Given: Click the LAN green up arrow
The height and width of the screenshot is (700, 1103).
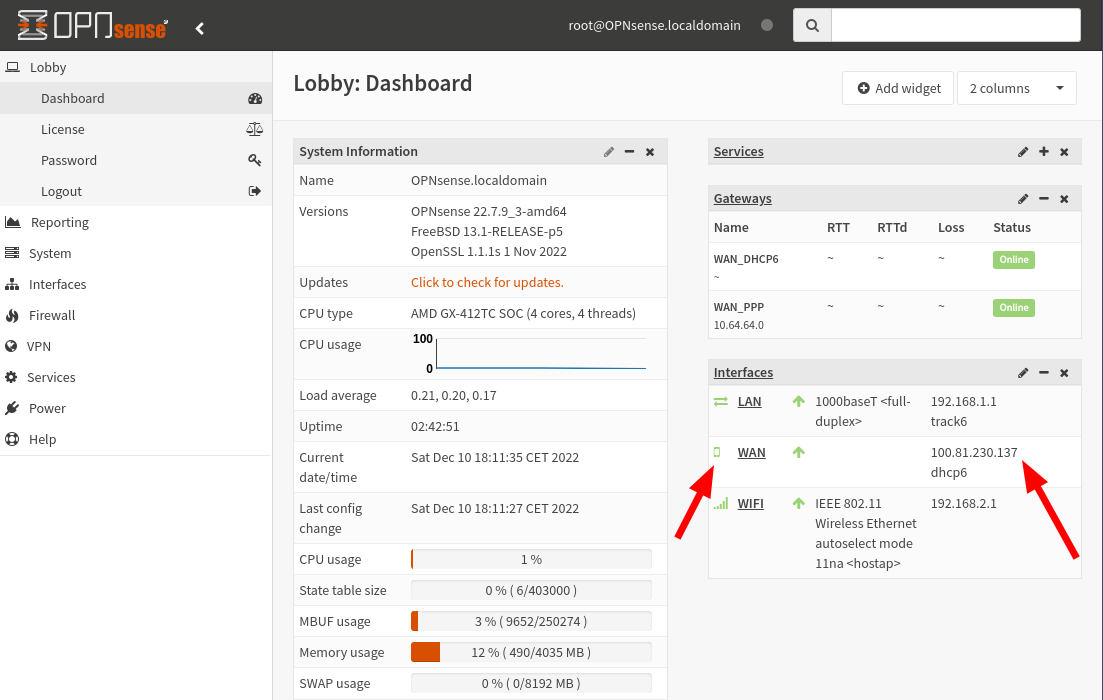Looking at the screenshot, I should [x=798, y=402].
